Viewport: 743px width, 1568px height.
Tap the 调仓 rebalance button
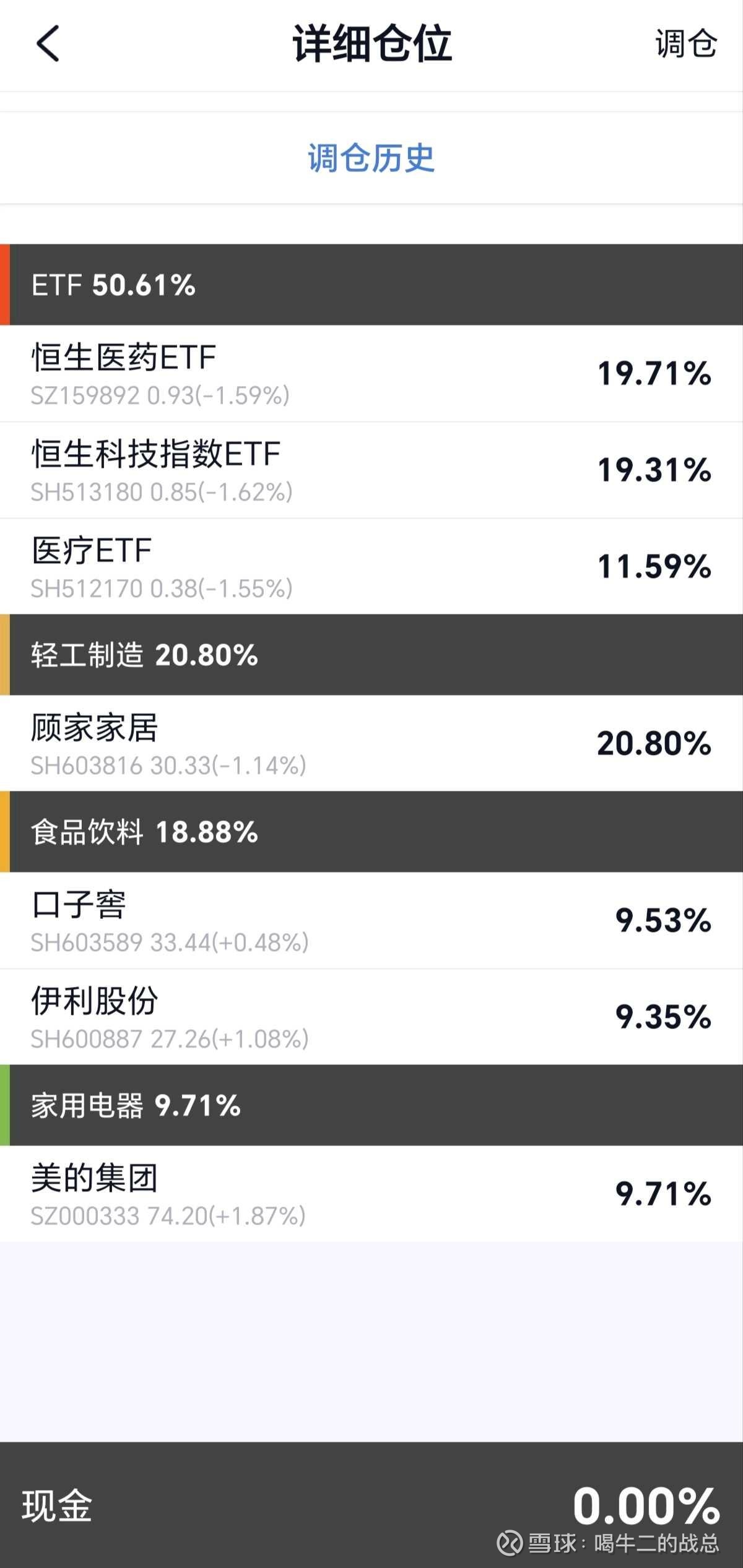click(x=685, y=45)
